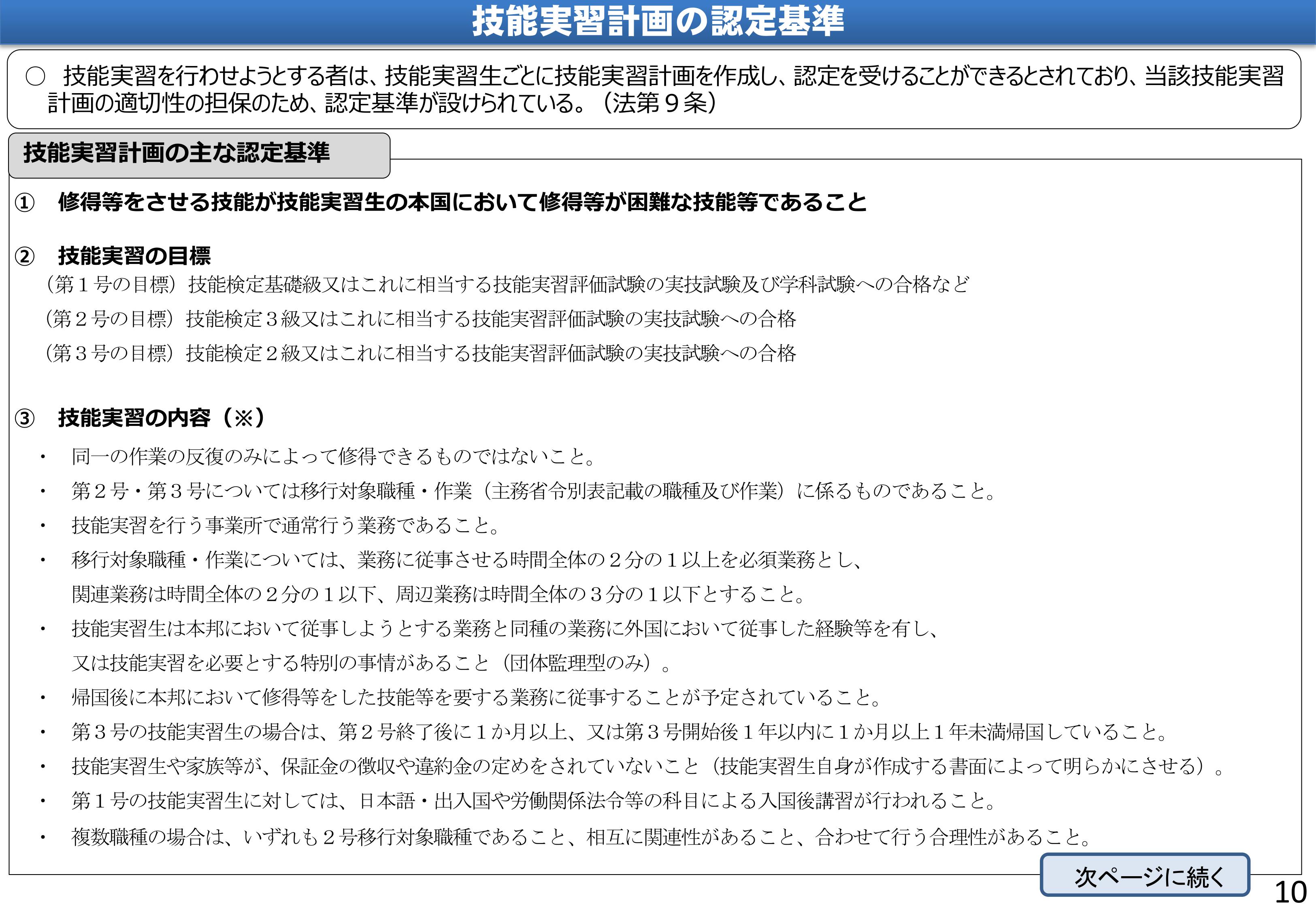The height and width of the screenshot is (911, 1316).
Task: Click the 第３号の目標 line
Action: (x=420, y=353)
